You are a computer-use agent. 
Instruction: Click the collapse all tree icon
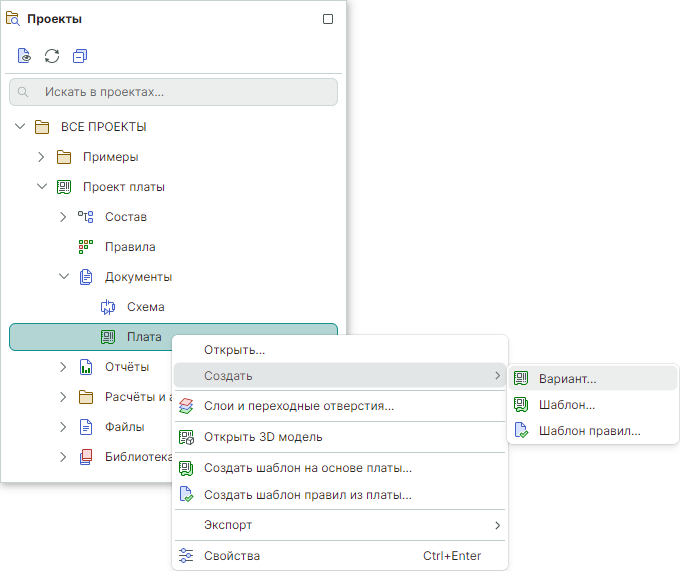pyautogui.click(x=80, y=56)
